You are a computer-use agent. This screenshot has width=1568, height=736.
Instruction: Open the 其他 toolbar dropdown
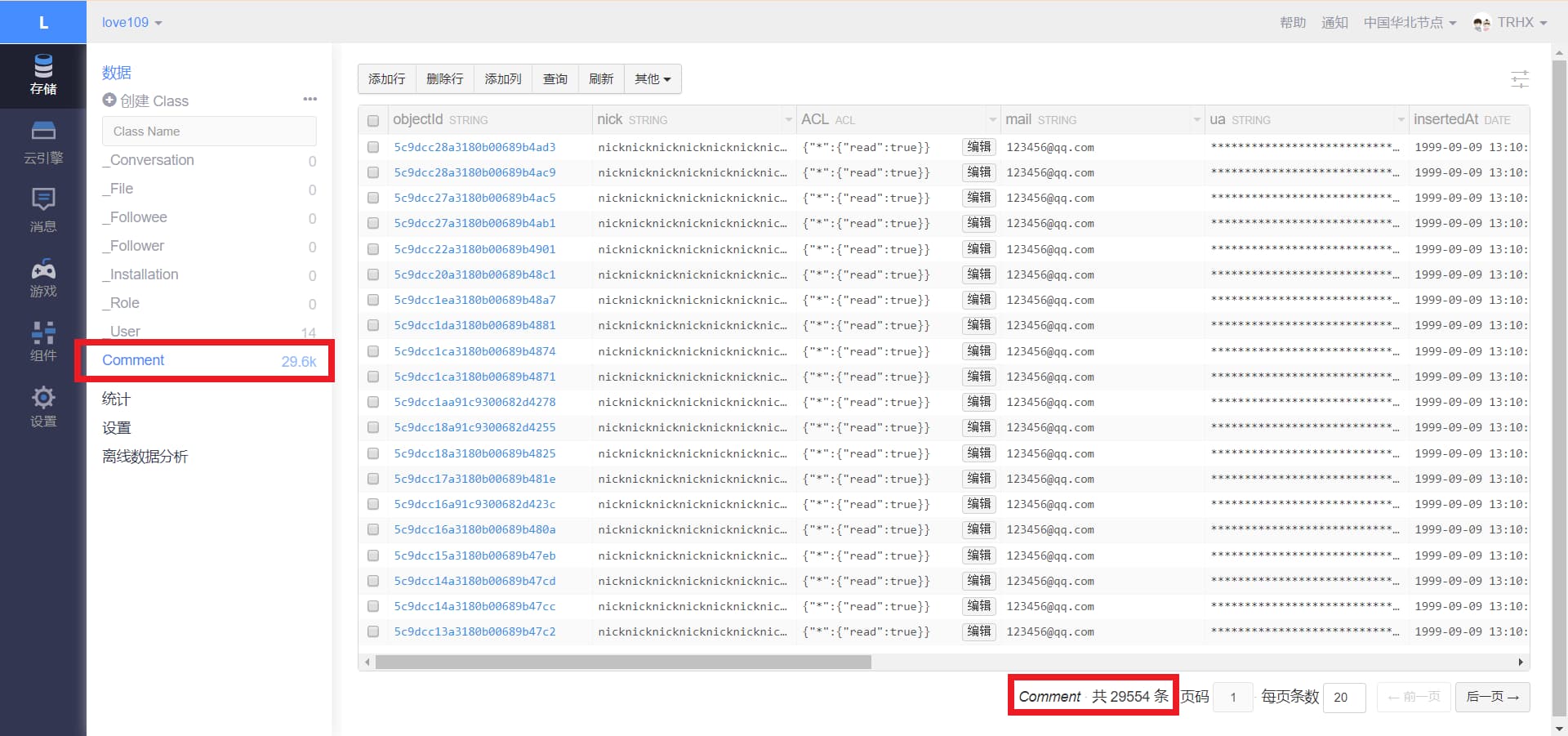tap(653, 79)
